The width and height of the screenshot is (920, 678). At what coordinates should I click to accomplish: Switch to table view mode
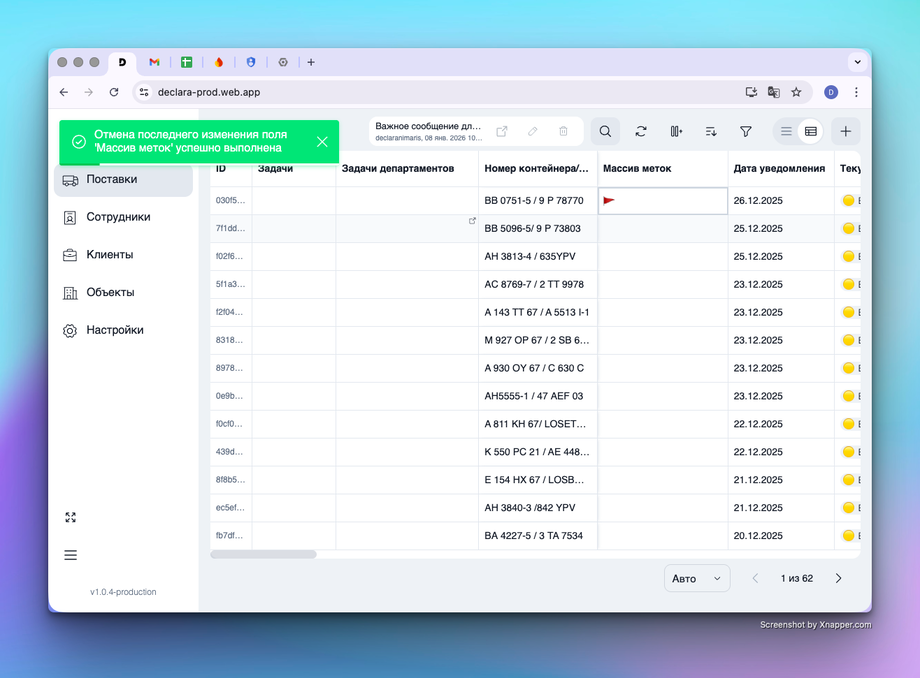[811, 131]
